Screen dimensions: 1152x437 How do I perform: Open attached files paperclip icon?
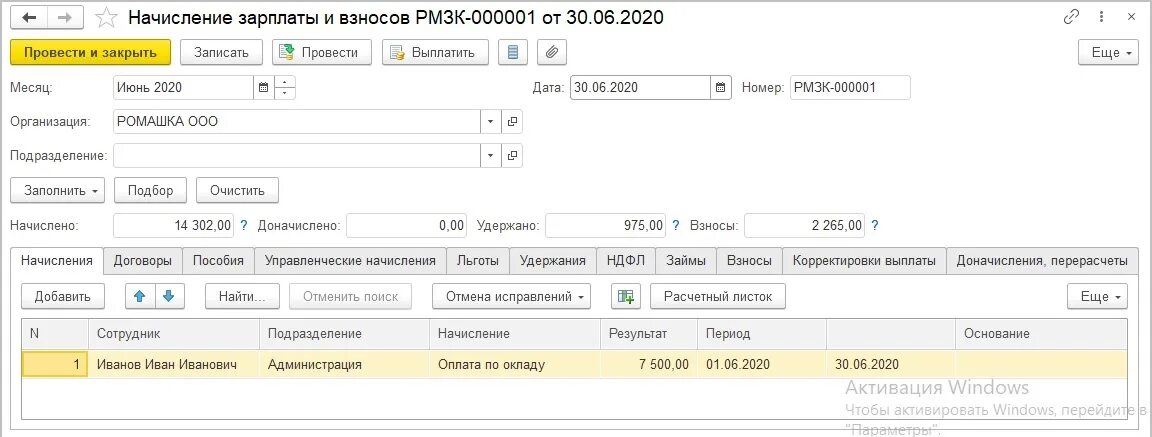coord(551,52)
